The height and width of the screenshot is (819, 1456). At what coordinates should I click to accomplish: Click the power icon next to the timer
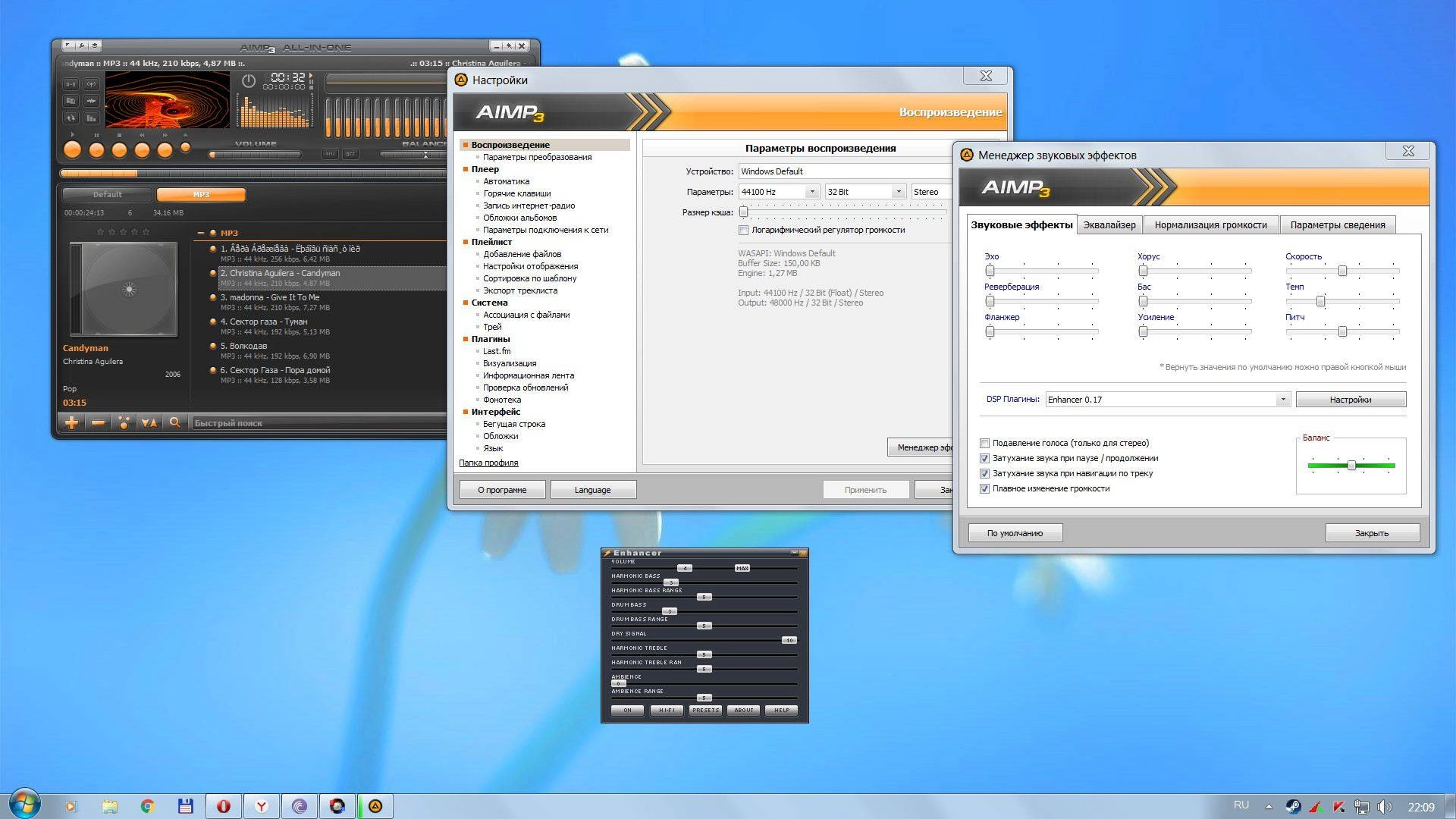[x=249, y=80]
